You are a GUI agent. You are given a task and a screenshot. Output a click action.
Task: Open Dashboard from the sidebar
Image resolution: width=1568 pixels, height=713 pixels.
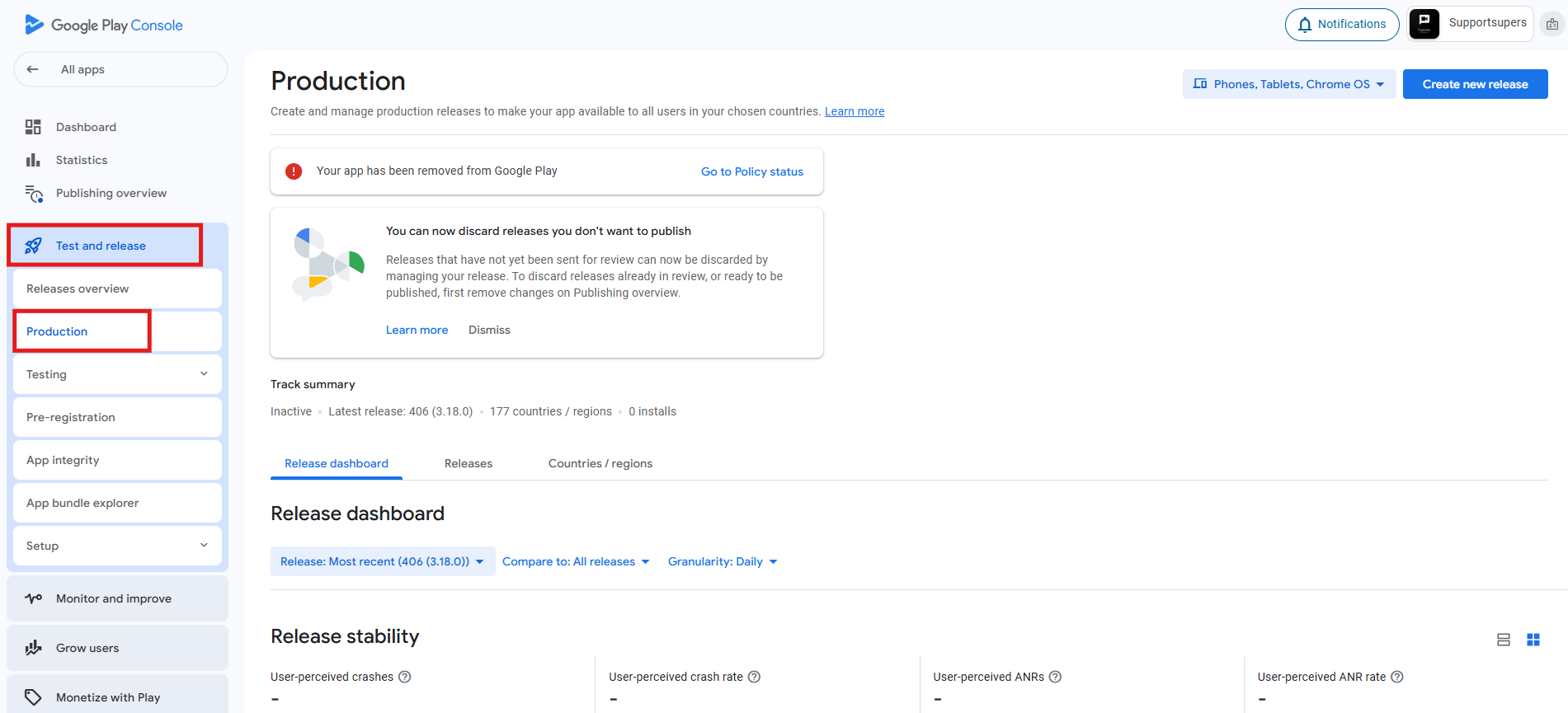click(x=86, y=127)
